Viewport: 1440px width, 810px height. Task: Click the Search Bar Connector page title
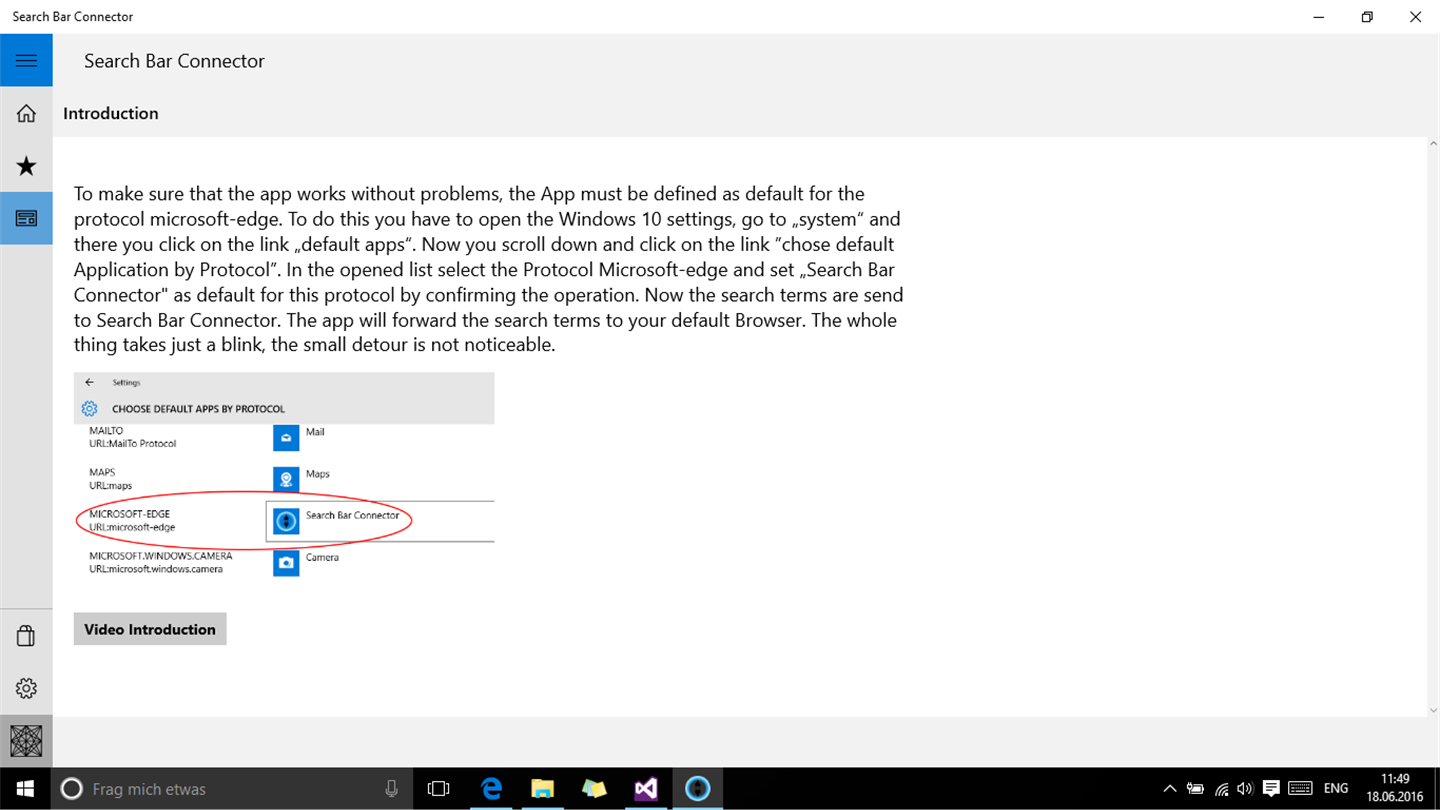point(174,61)
